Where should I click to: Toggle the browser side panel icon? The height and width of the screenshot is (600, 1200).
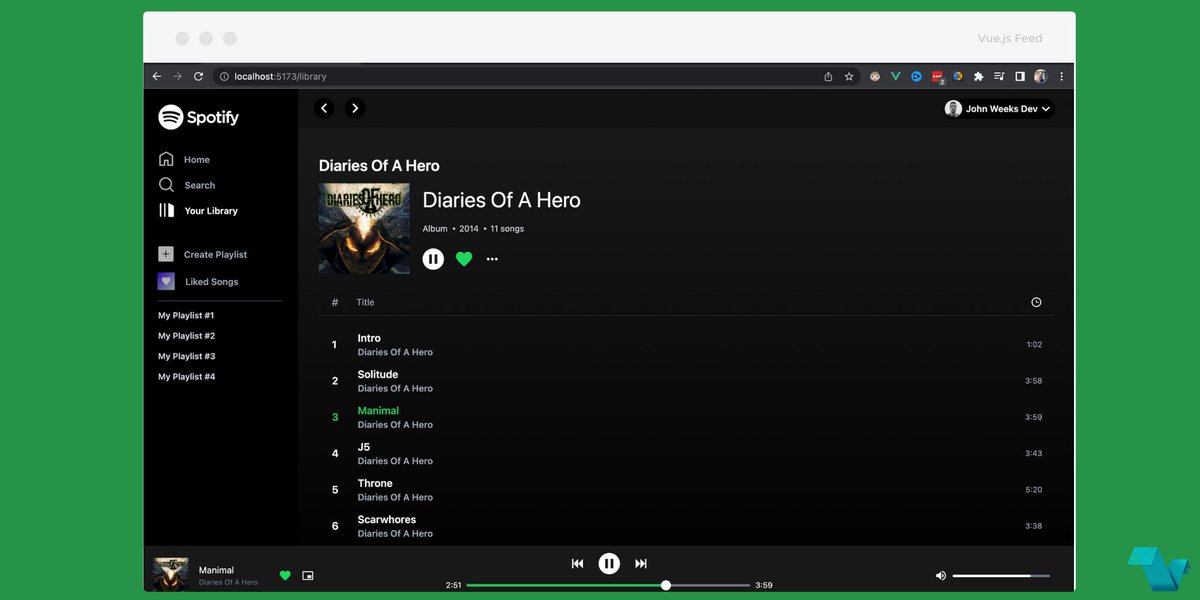tap(1020, 76)
